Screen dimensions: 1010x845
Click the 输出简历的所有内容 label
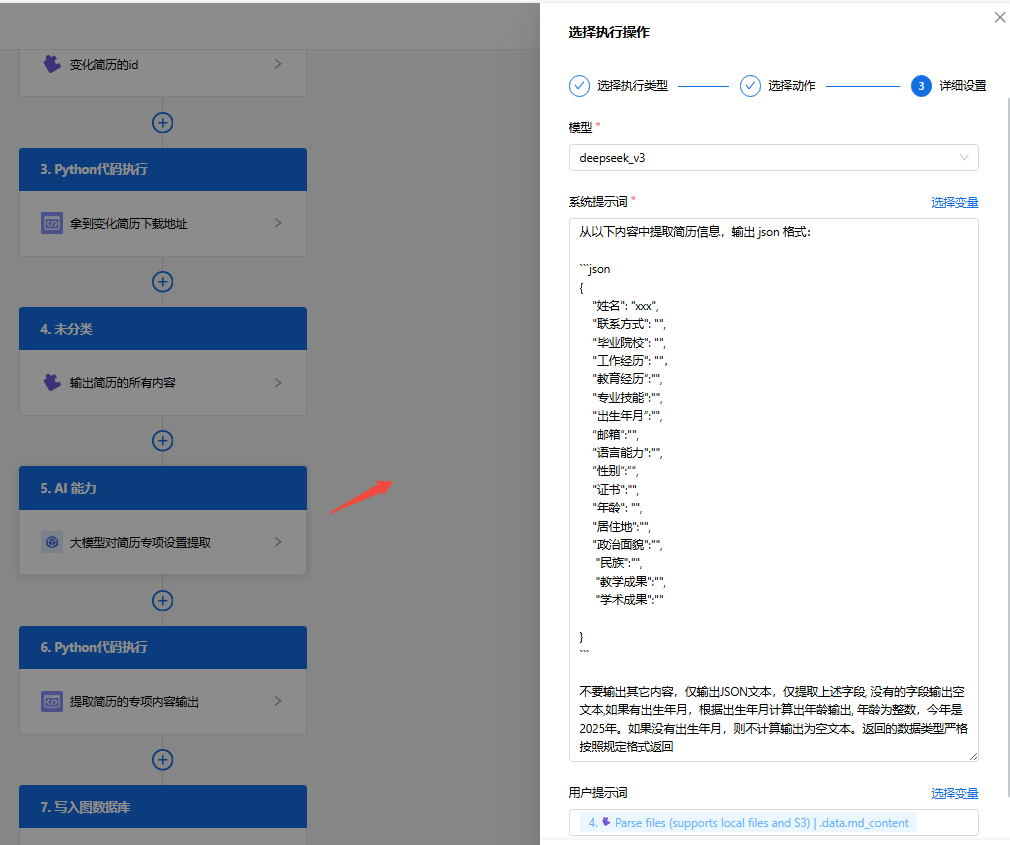click(x=122, y=383)
